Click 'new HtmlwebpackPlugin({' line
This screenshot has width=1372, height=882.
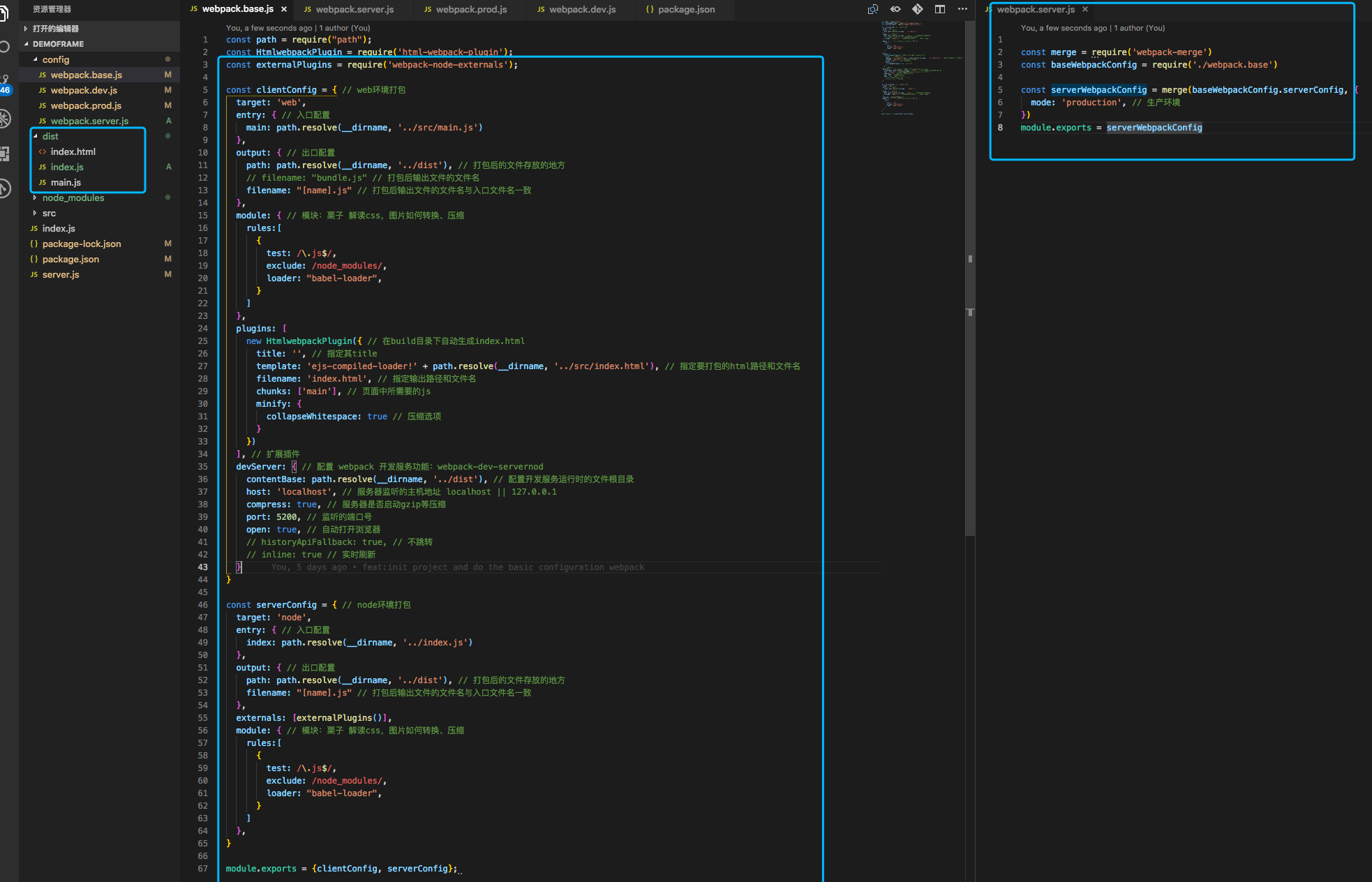(385, 341)
